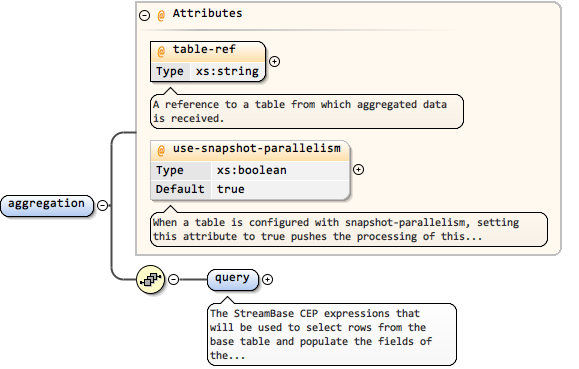Click the table-ref description annotation
This screenshot has width=579, height=369.
pos(306,111)
